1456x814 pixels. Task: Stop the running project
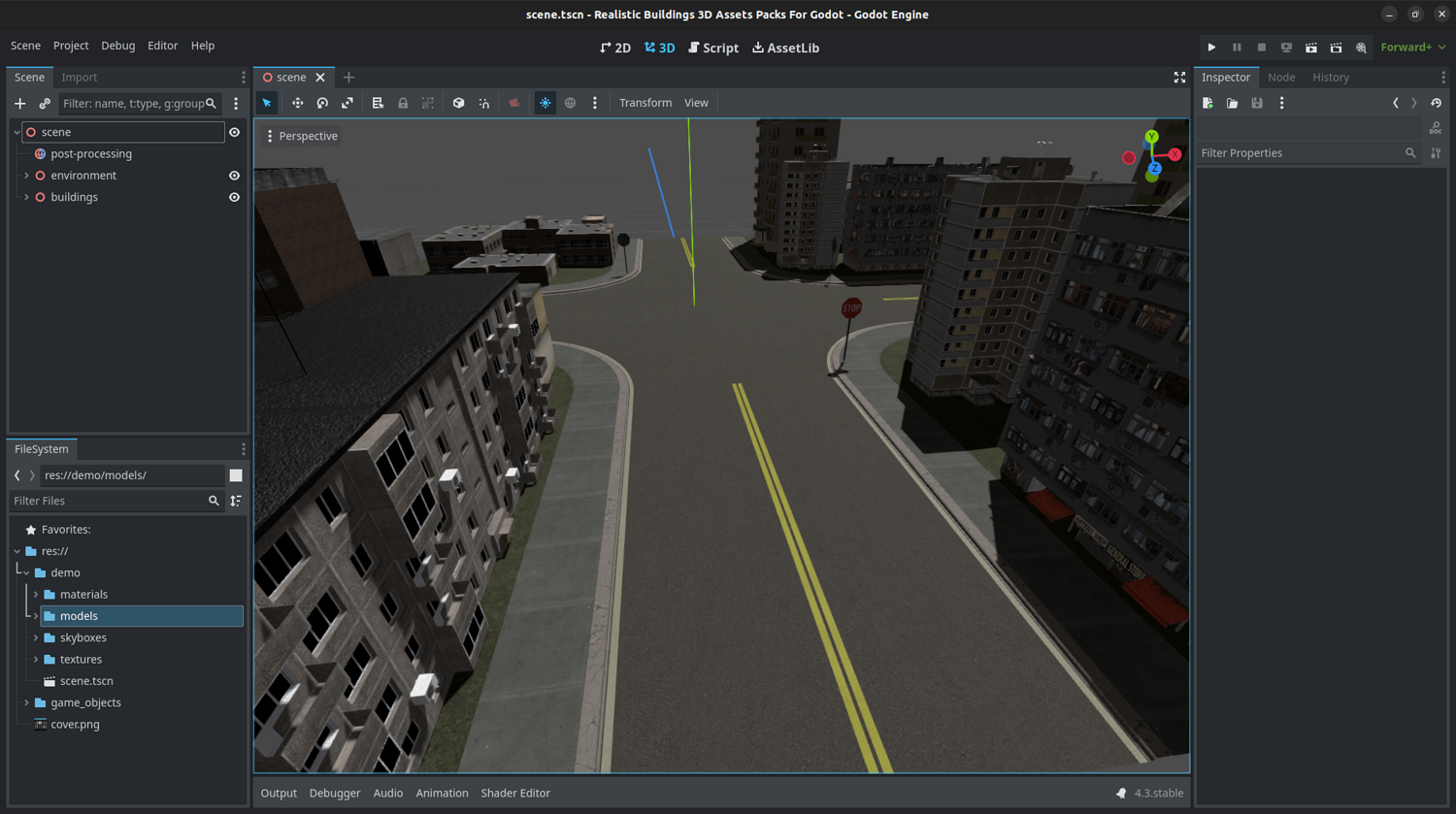point(1262,48)
